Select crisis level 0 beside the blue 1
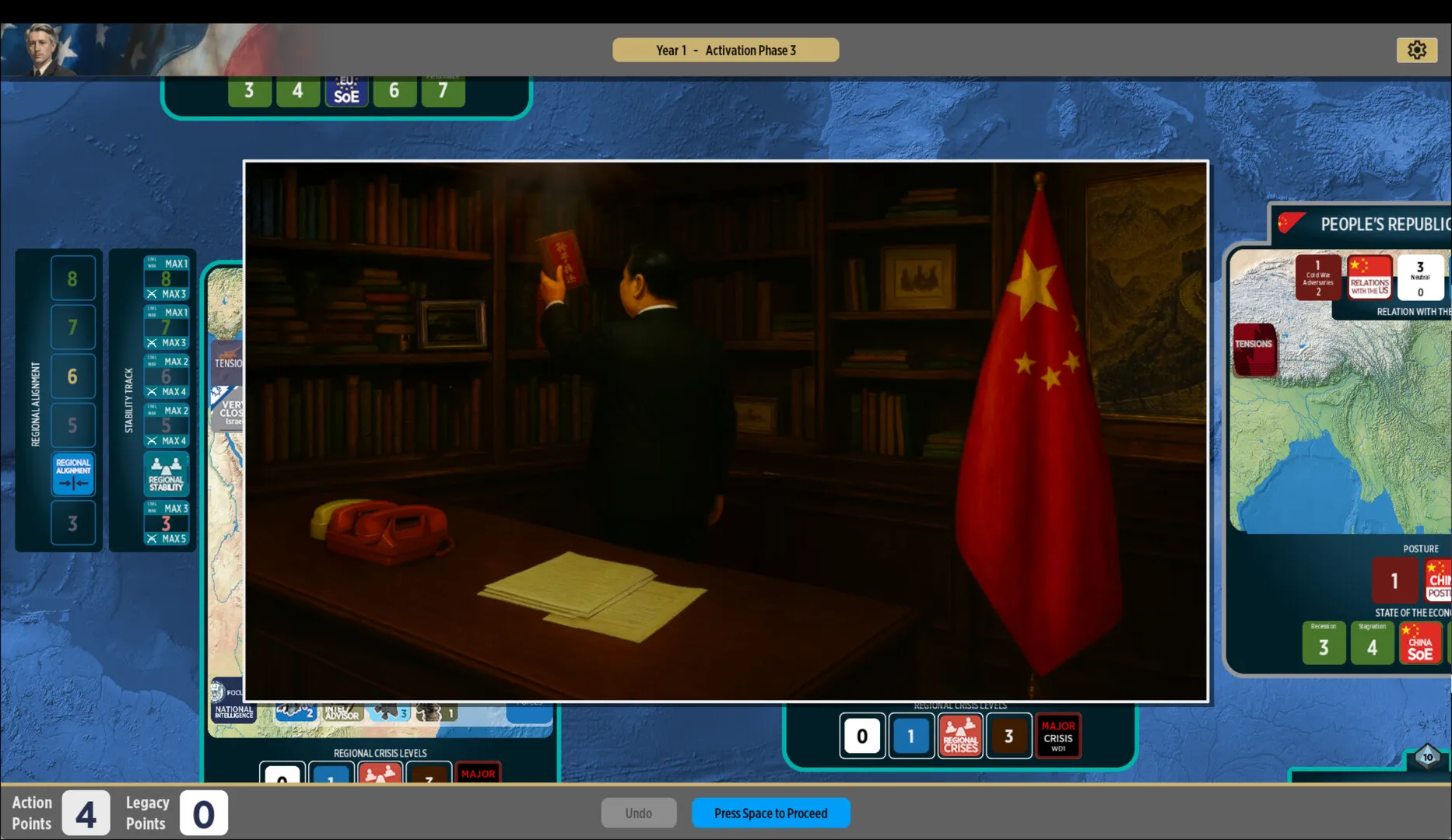 862,736
